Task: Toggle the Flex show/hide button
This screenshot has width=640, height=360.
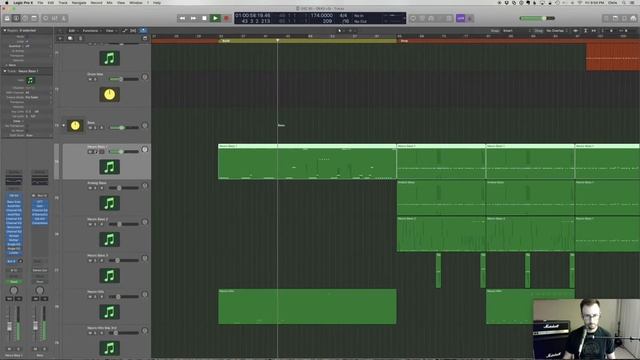Action: tap(133, 31)
